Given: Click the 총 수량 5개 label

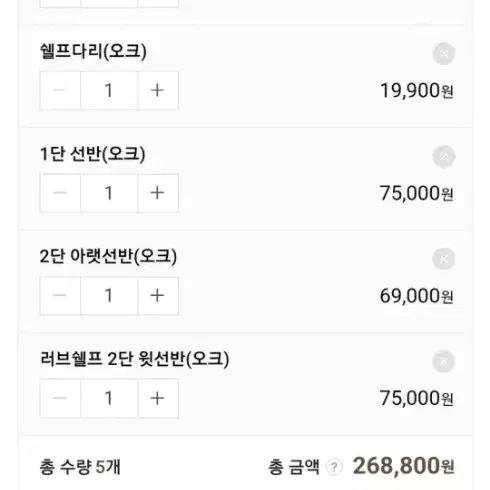Looking at the screenshot, I should [x=80, y=467].
